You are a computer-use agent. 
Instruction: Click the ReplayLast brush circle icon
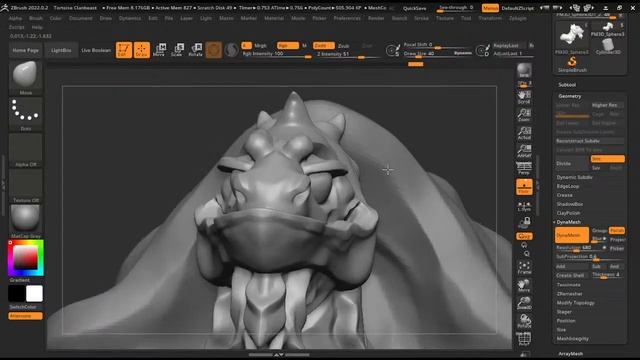(482, 50)
